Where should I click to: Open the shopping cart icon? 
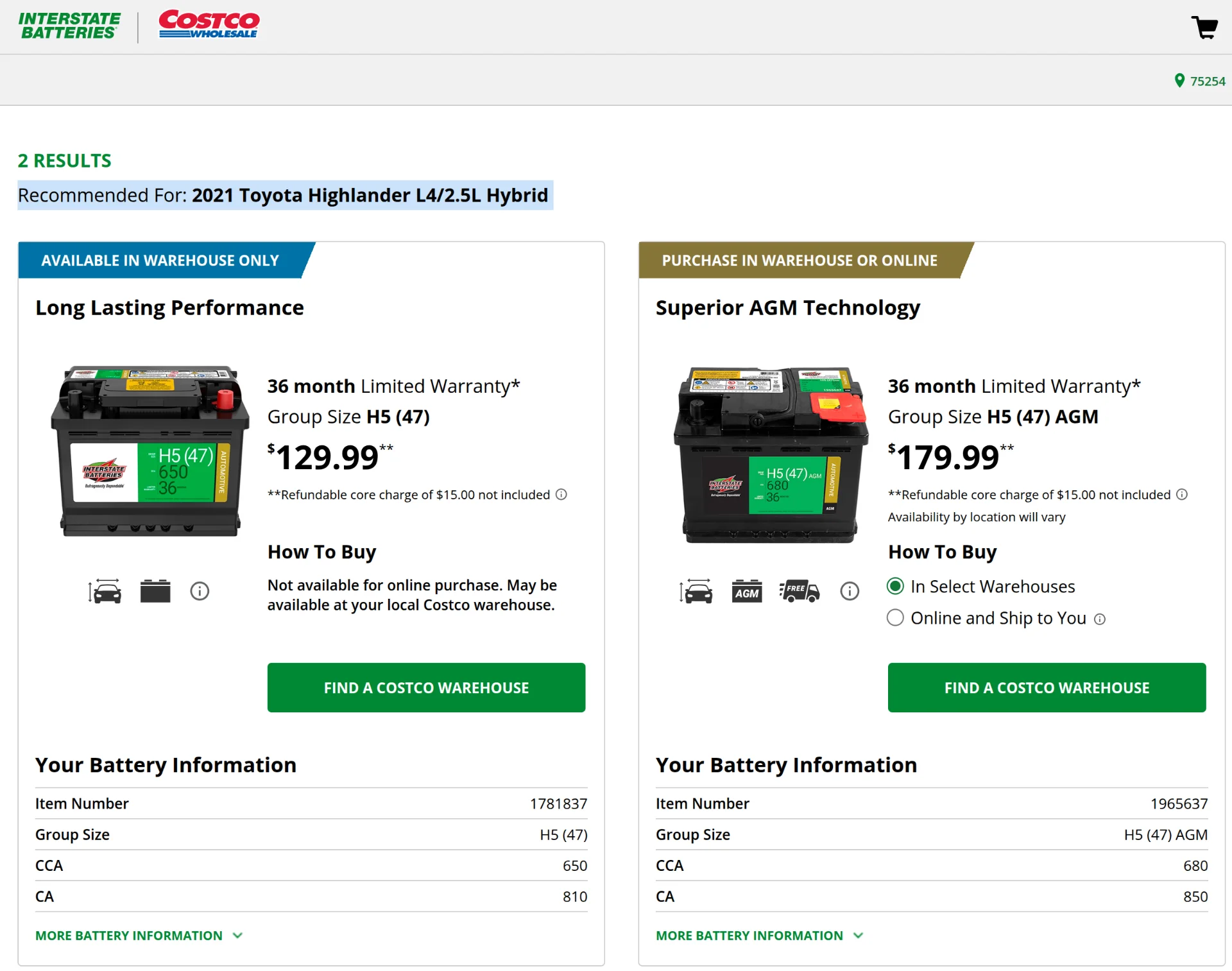click(x=1204, y=28)
